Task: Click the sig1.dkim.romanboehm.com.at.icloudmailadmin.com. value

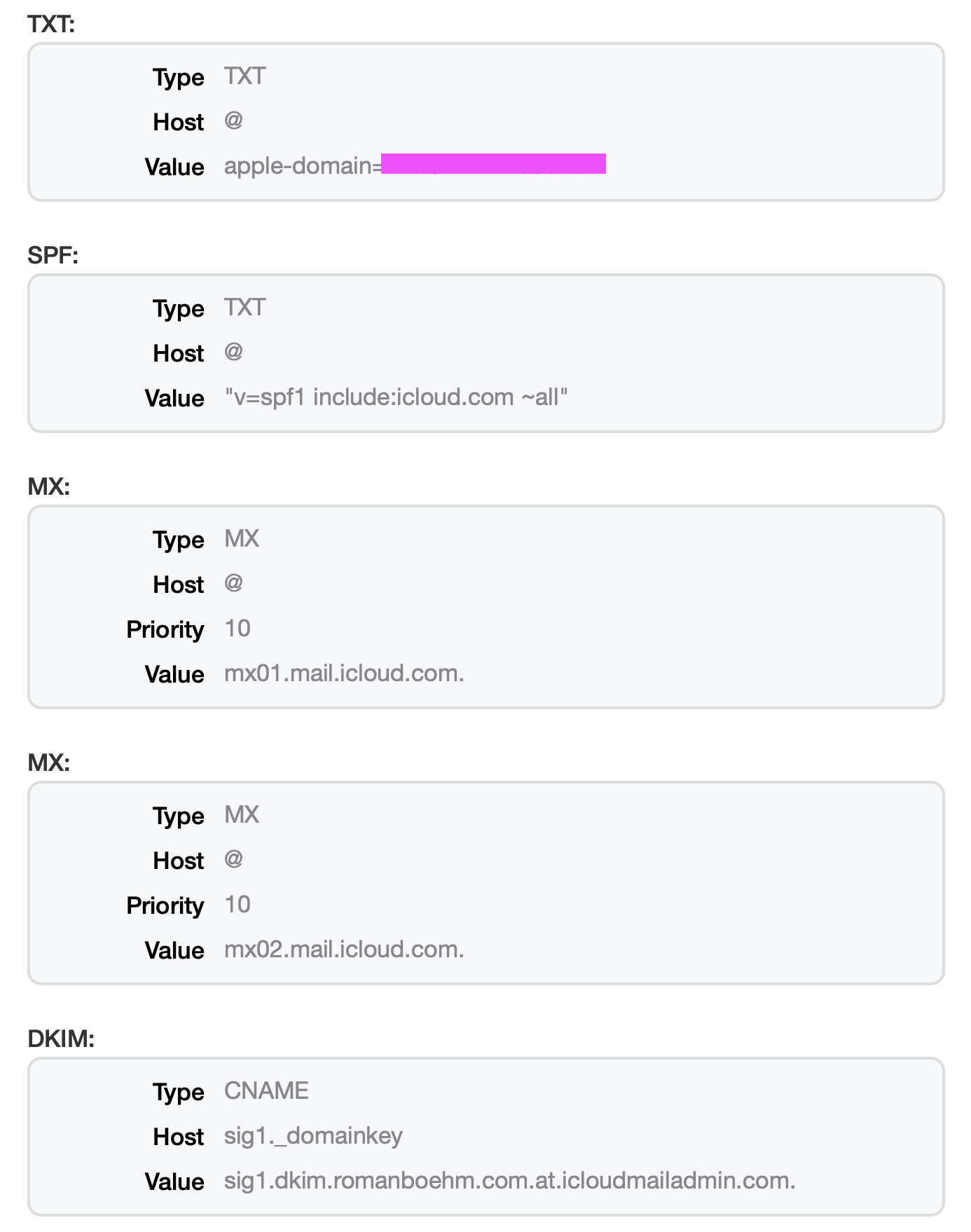Action: [509, 1181]
